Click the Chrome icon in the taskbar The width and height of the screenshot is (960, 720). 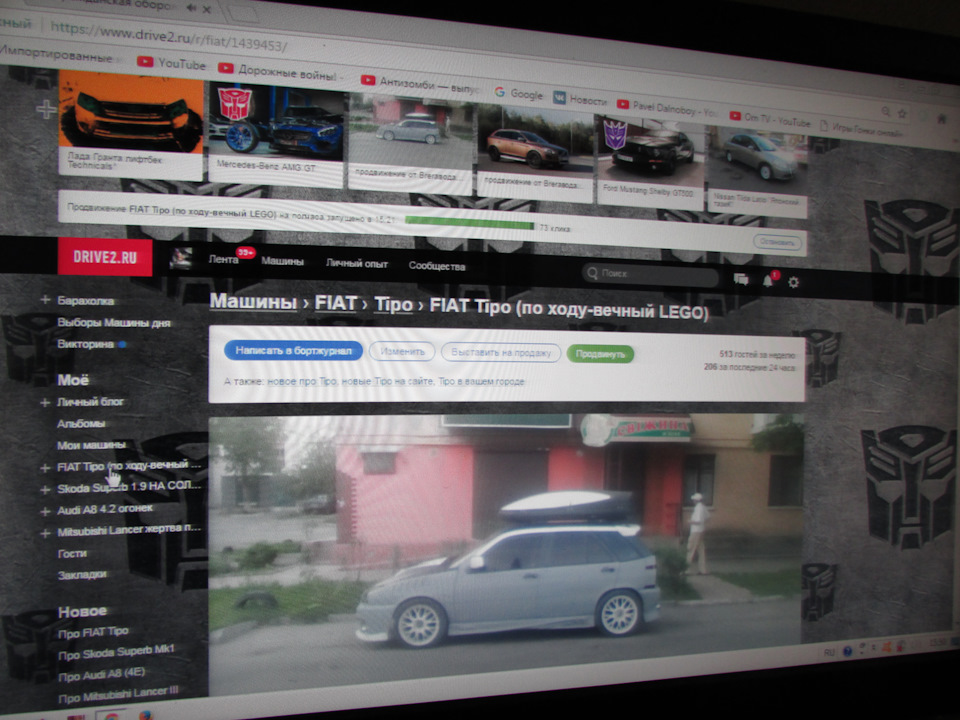[111, 716]
